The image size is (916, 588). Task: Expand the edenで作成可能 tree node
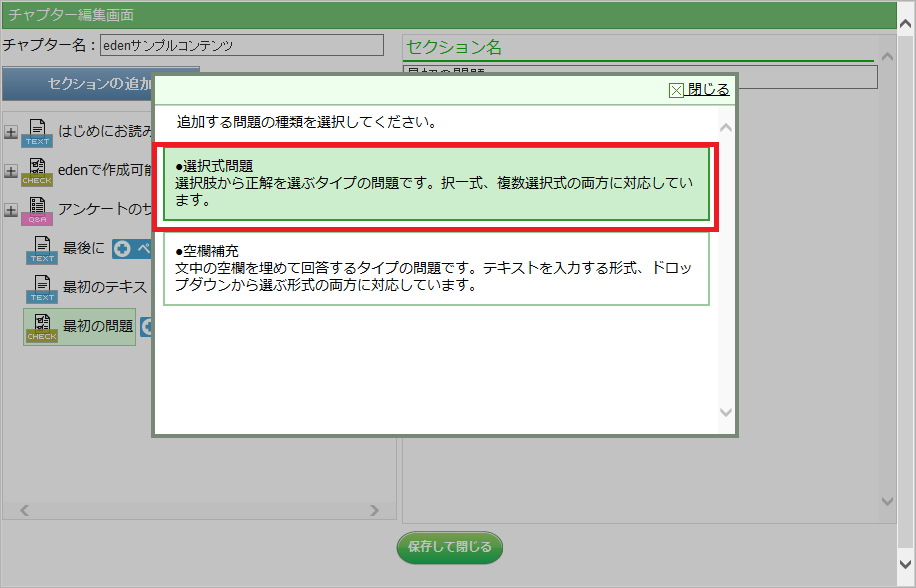[11, 171]
